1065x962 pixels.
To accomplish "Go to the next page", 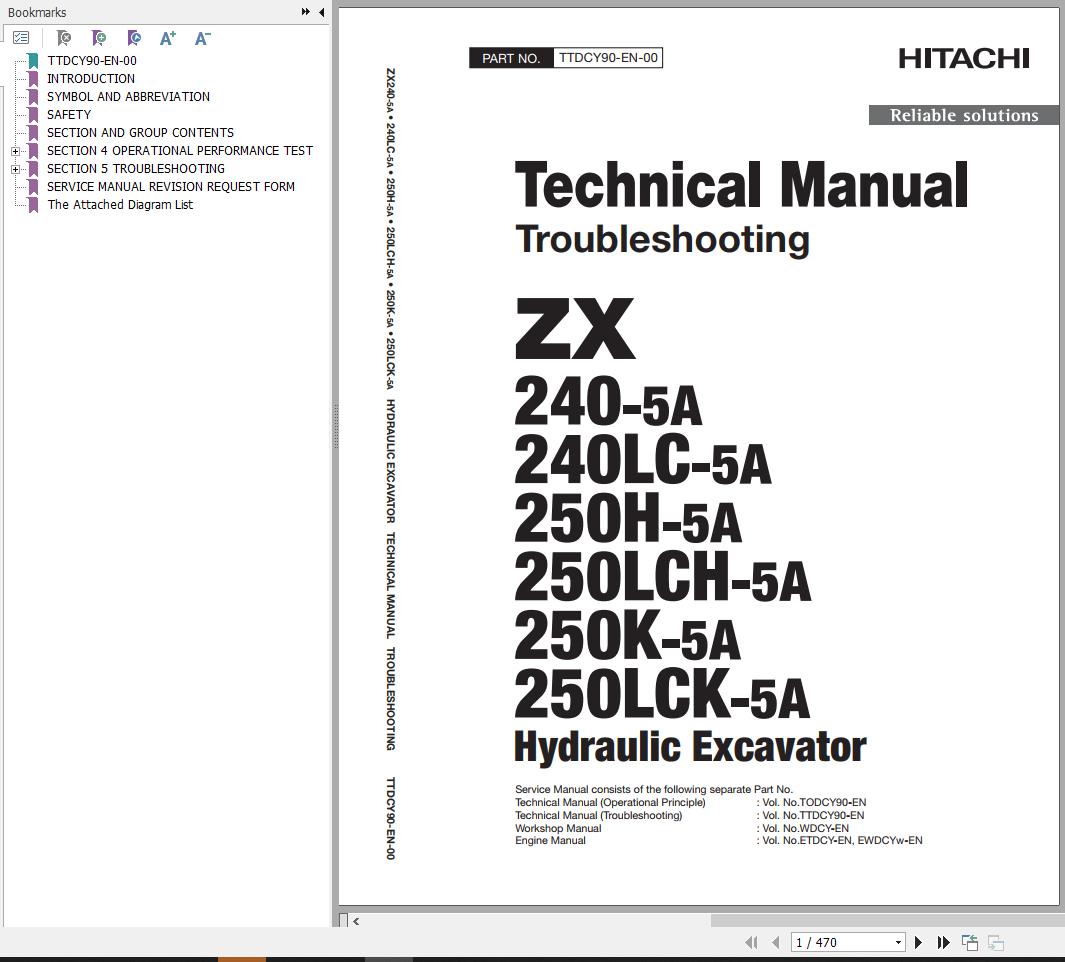I will coord(918,942).
